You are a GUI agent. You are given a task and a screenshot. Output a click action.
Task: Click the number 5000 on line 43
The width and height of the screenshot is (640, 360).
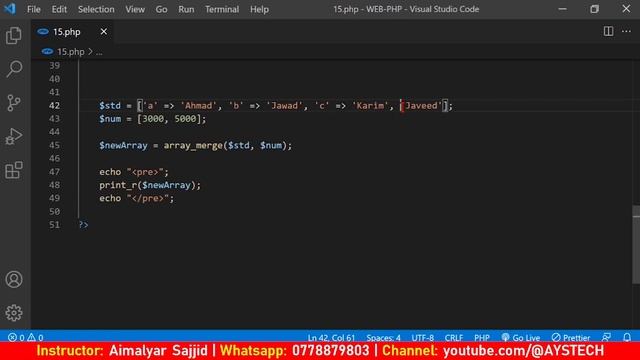(185, 119)
